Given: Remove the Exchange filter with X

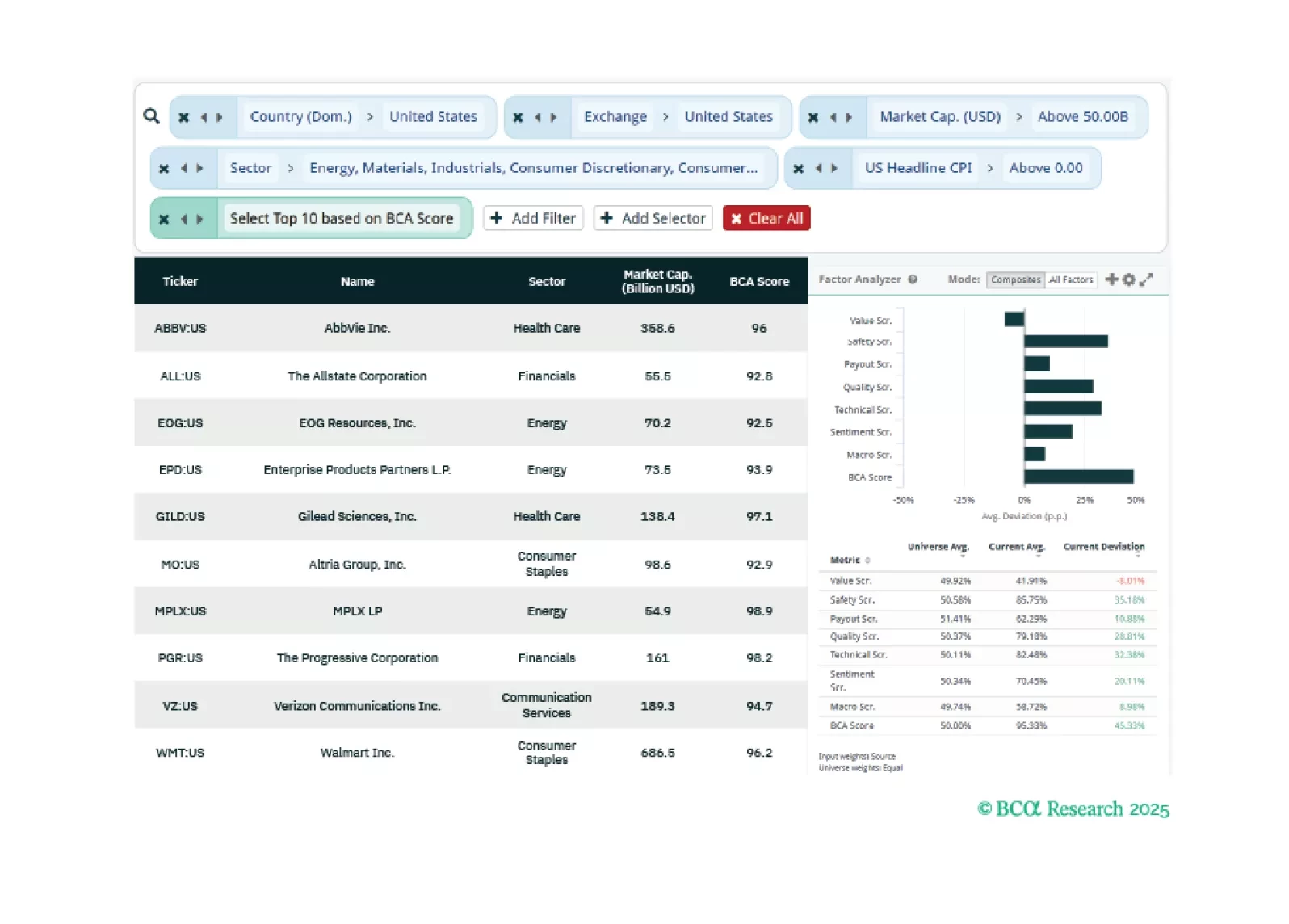Looking at the screenshot, I should tap(518, 117).
